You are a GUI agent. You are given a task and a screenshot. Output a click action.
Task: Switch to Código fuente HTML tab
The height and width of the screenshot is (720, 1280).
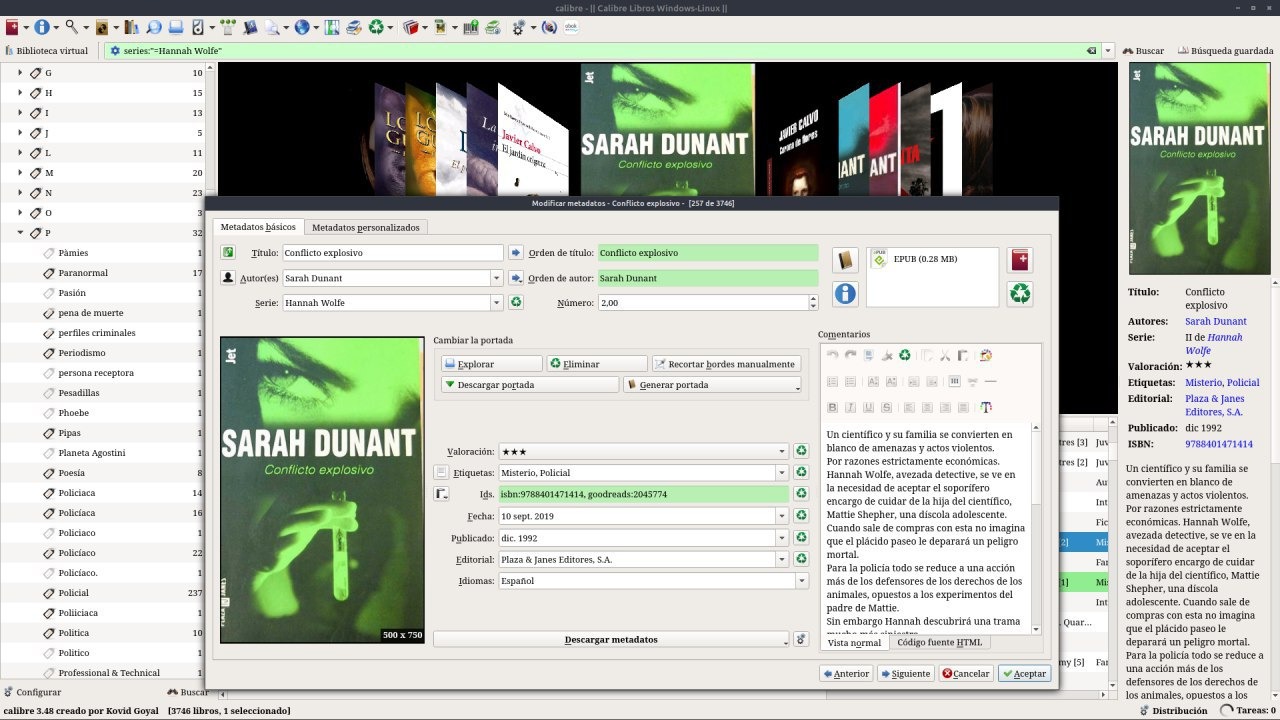(x=939, y=642)
